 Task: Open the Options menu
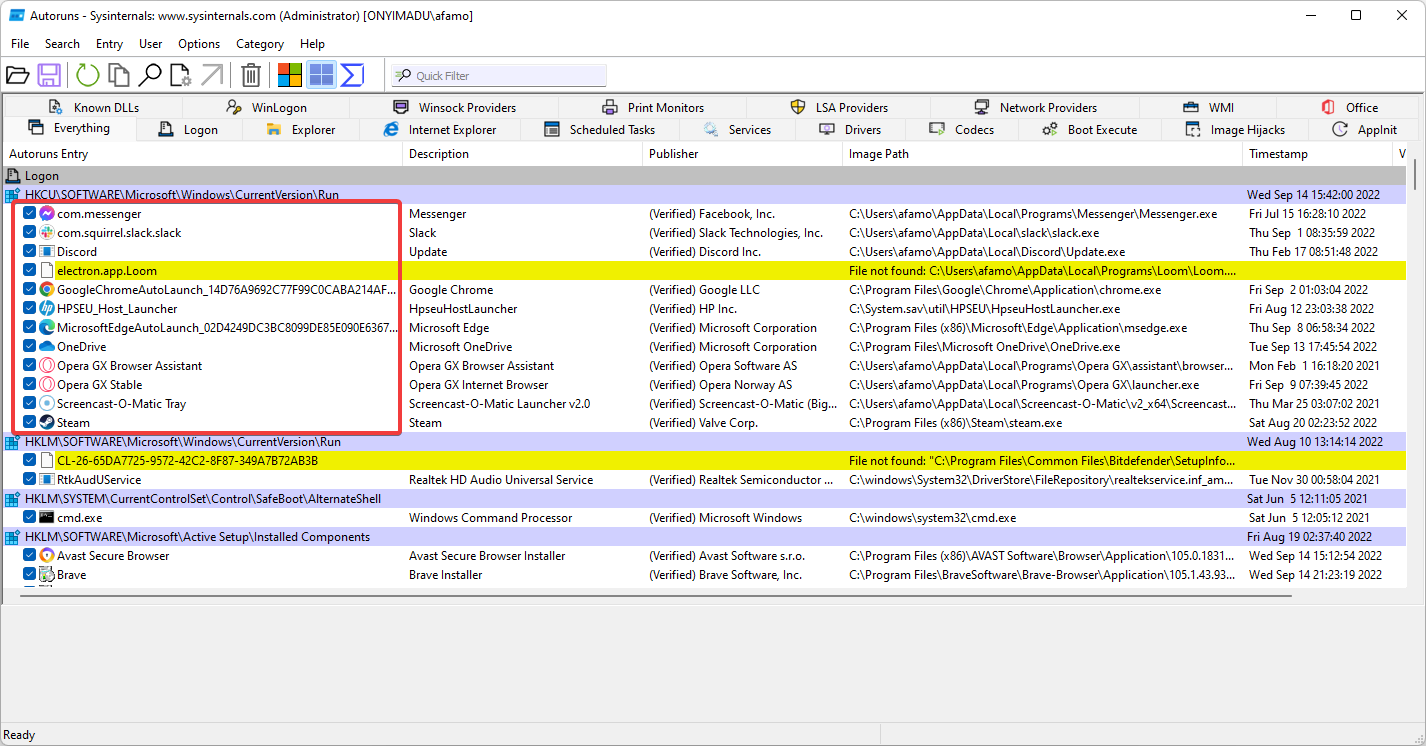pyautogui.click(x=199, y=44)
